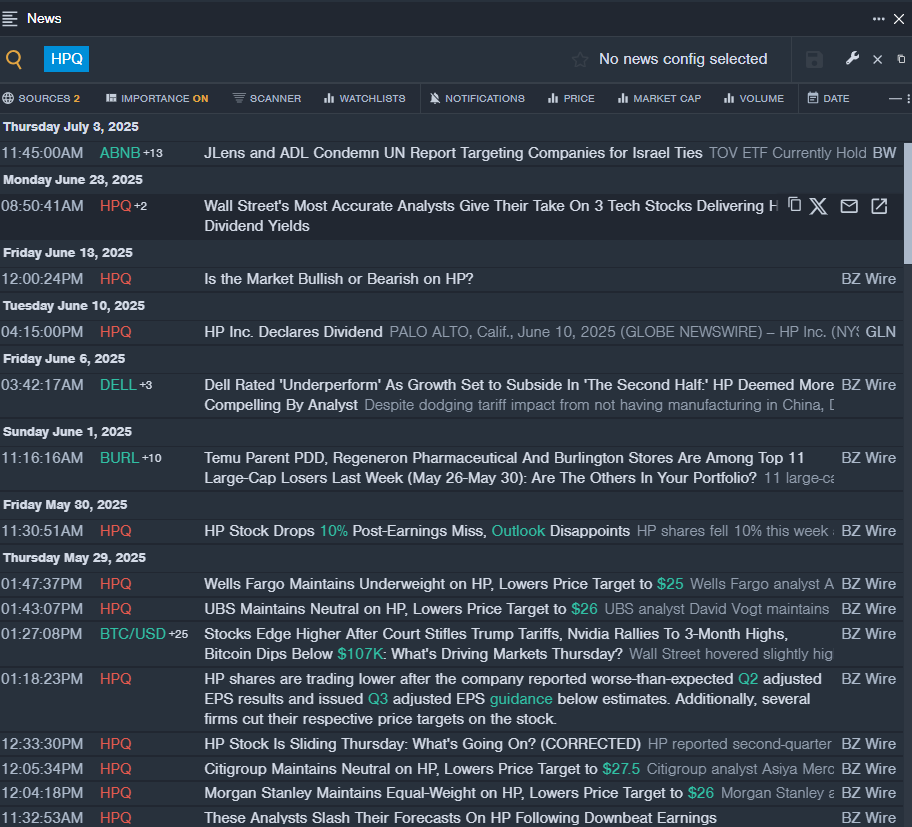Expand the +2 tickers beside HPQ
The width and height of the screenshot is (912, 827).
(141, 206)
